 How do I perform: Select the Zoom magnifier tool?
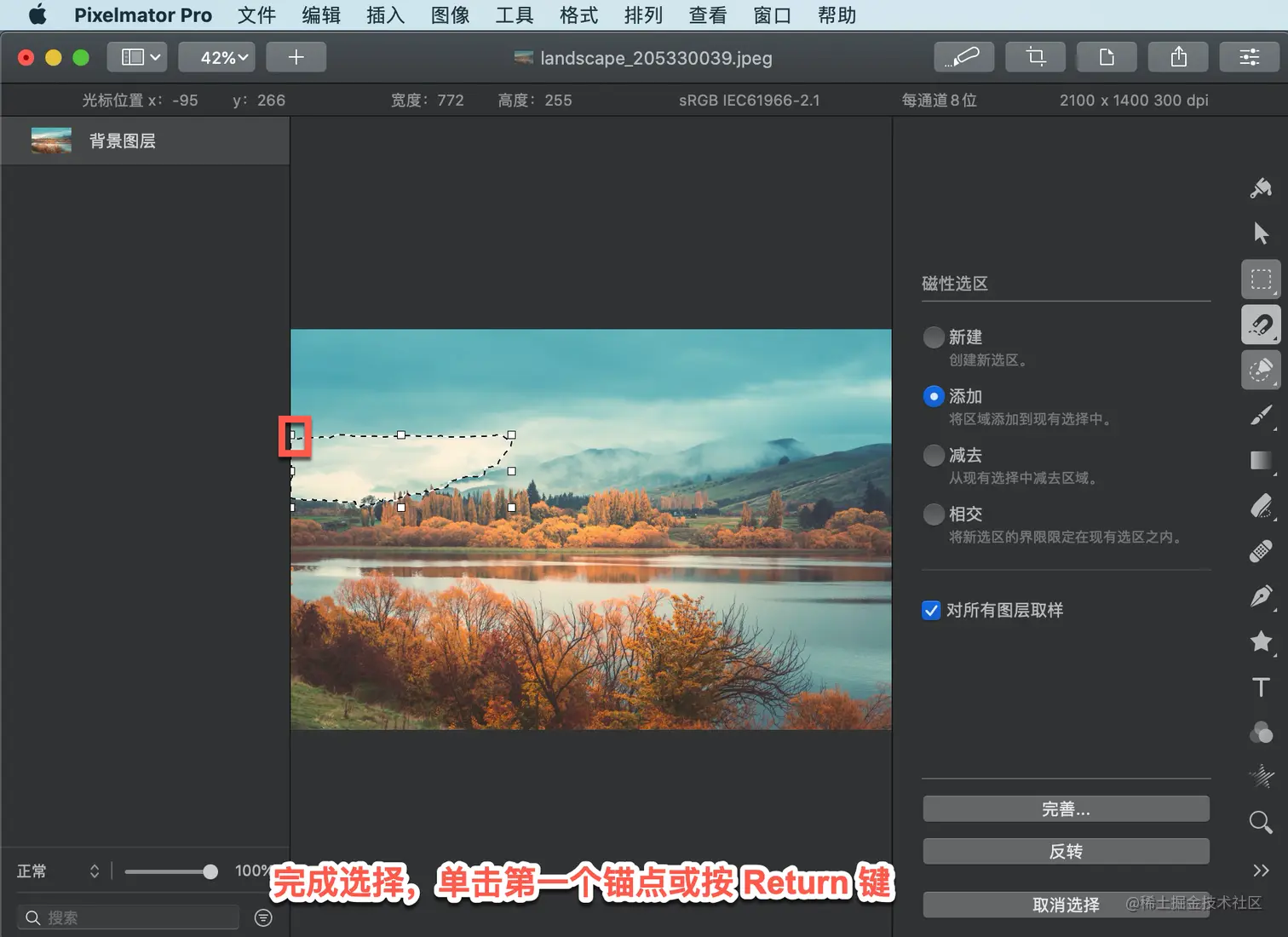point(1261,822)
